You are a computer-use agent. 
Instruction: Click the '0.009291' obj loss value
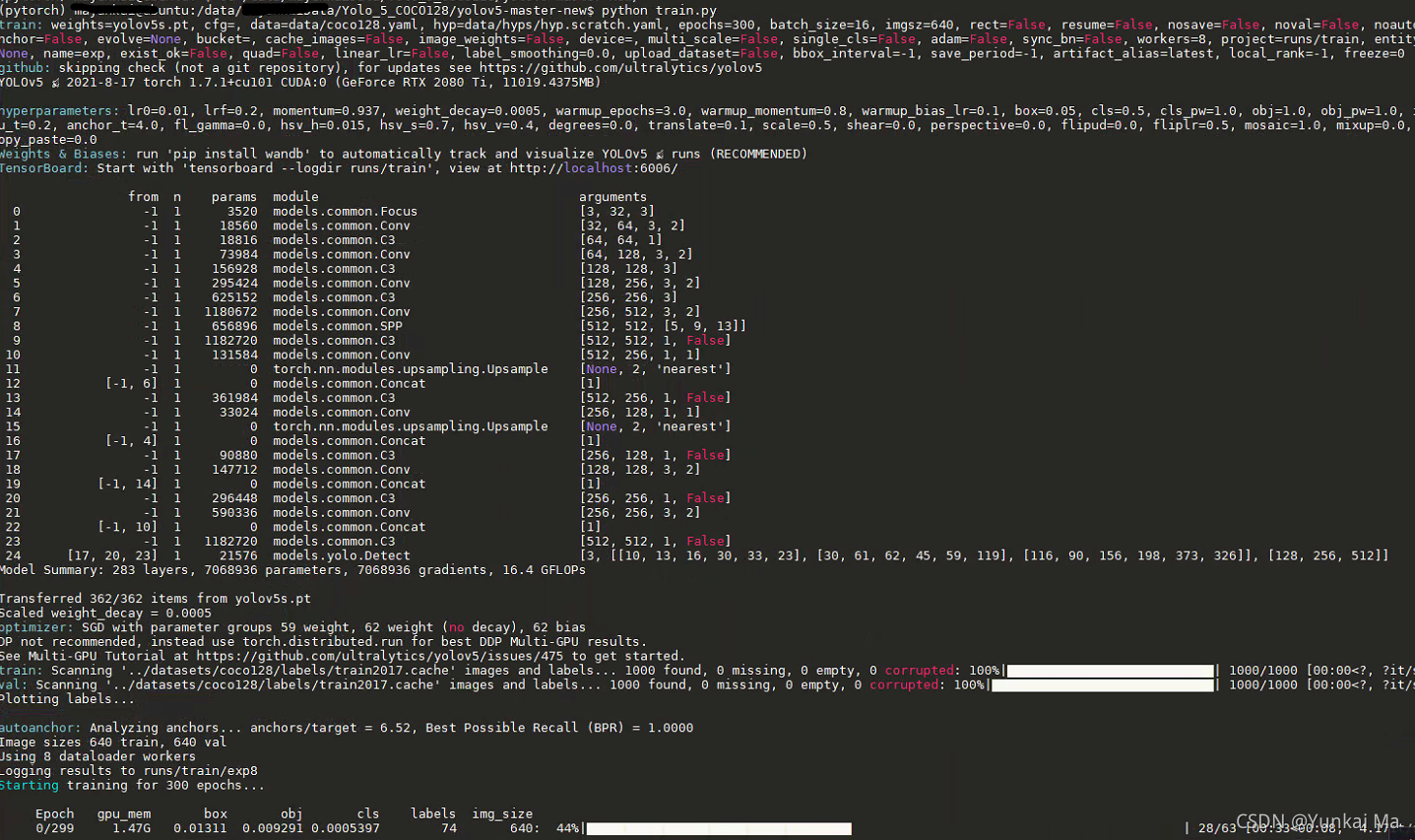pos(273,828)
